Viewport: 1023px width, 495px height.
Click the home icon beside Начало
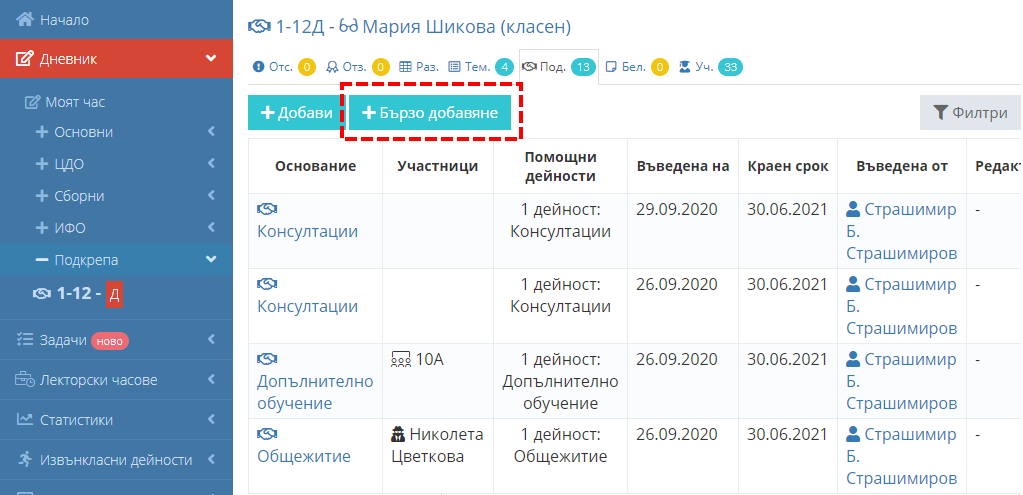pos(25,20)
